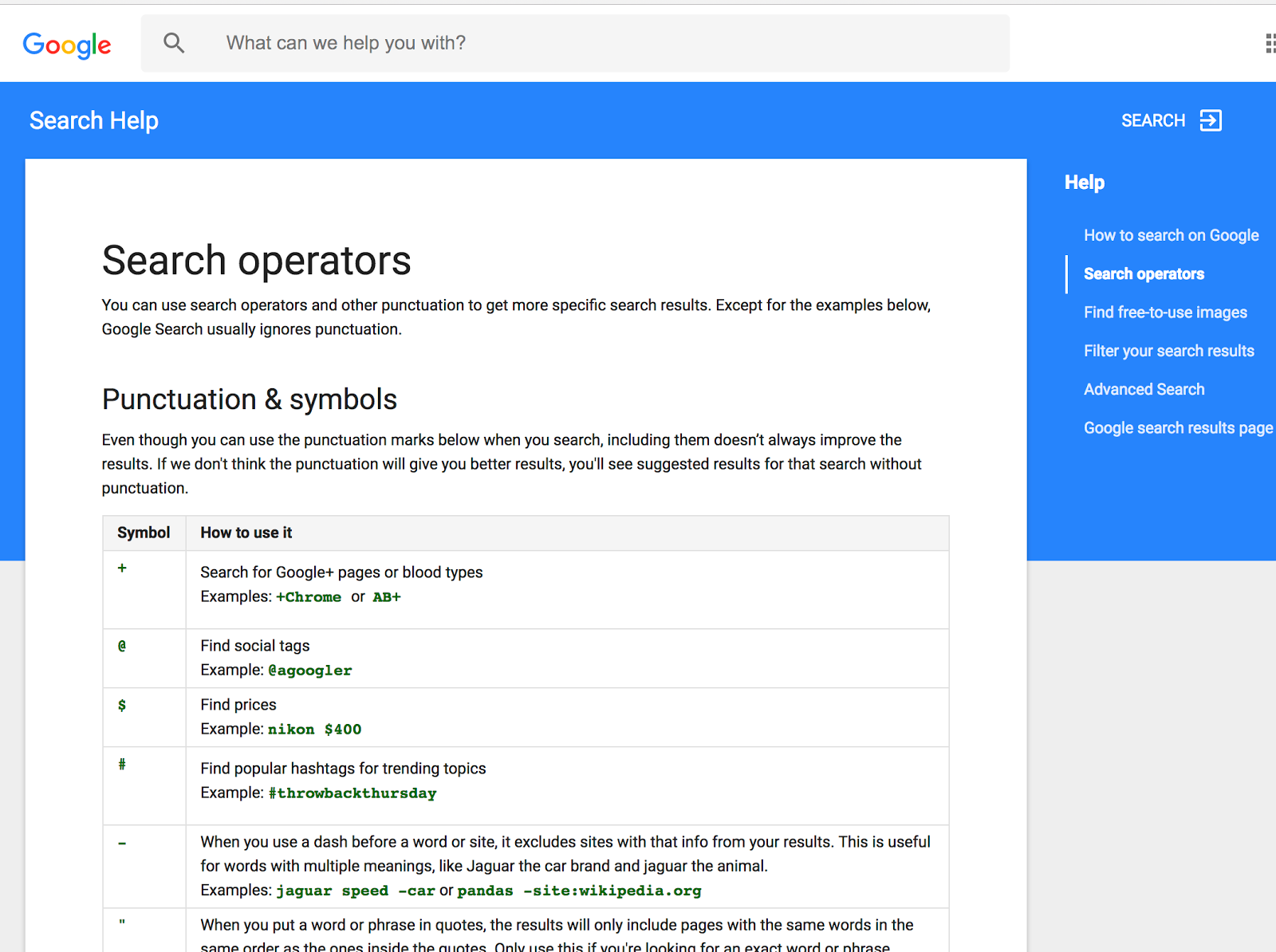Open the Search Help home link
Screen dimensions: 1276x952
[x=93, y=120]
